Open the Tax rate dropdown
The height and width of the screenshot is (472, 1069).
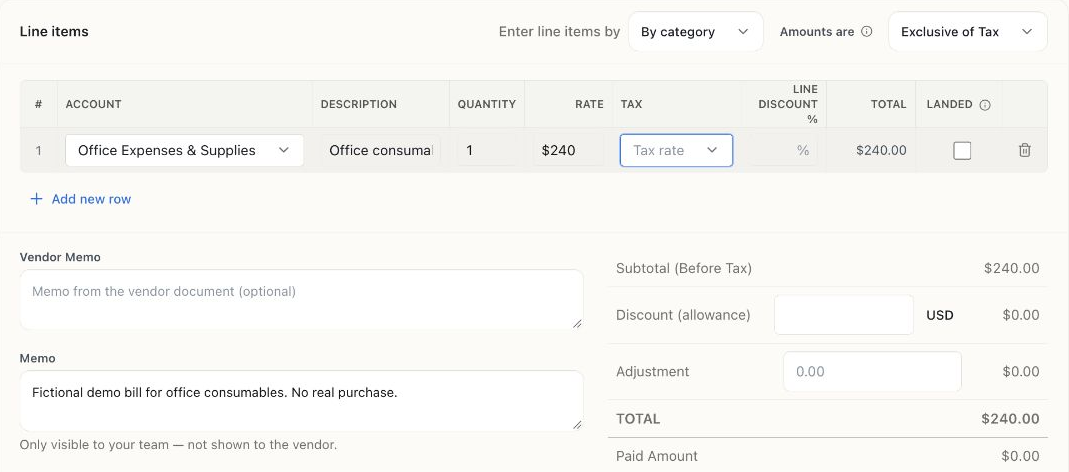pyautogui.click(x=676, y=150)
